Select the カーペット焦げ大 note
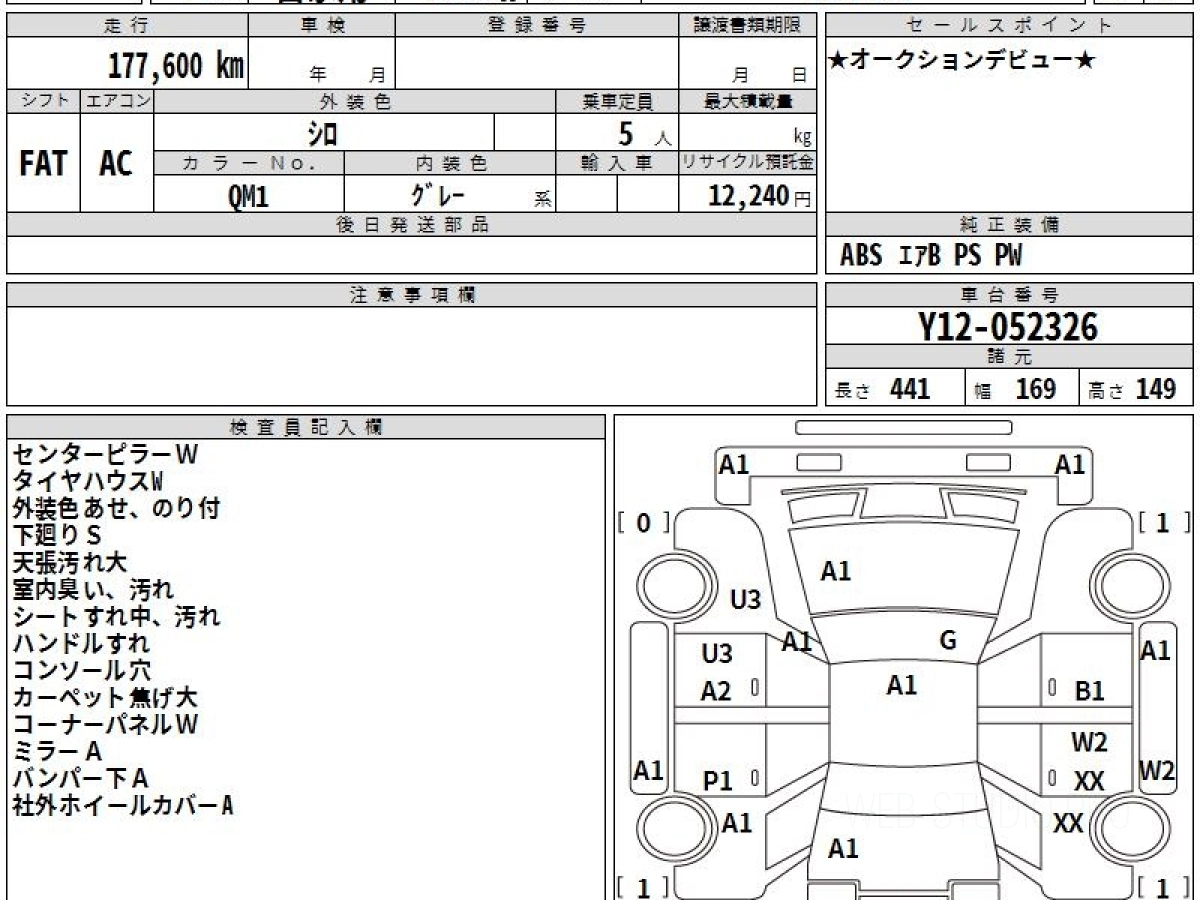The image size is (1200, 900). pos(105,697)
